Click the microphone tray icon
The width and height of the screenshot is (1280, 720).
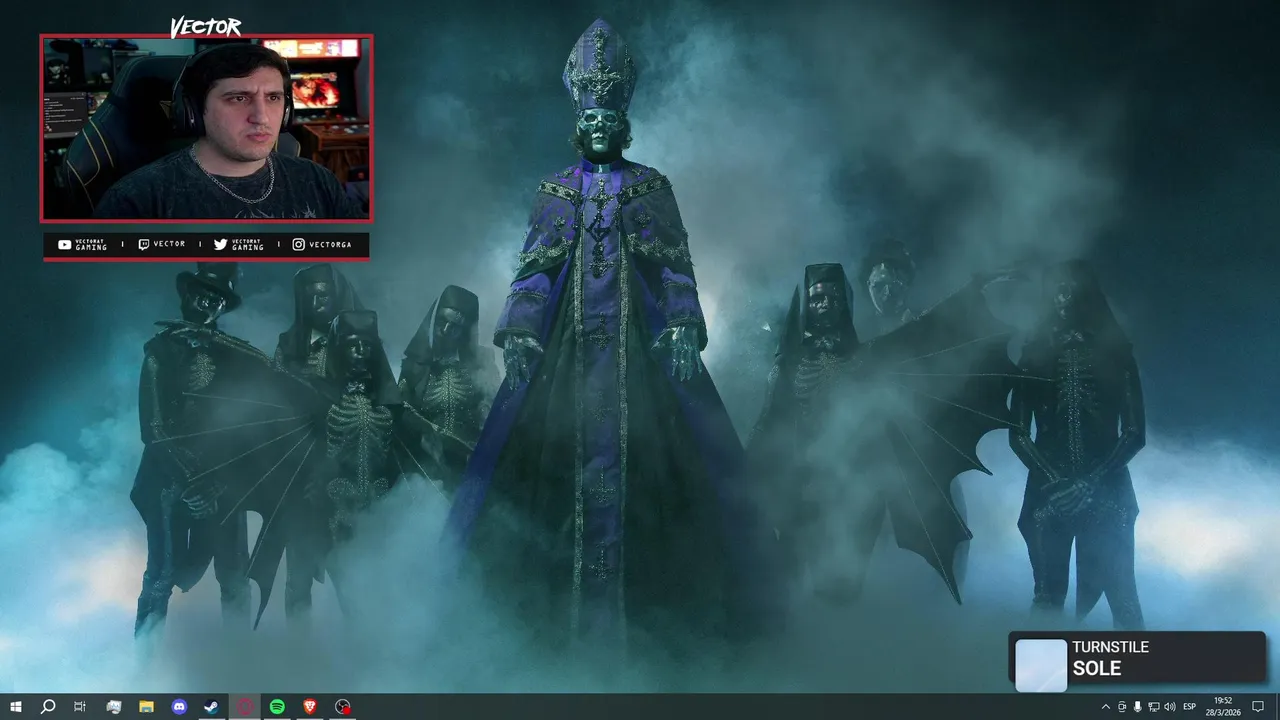click(1138, 707)
